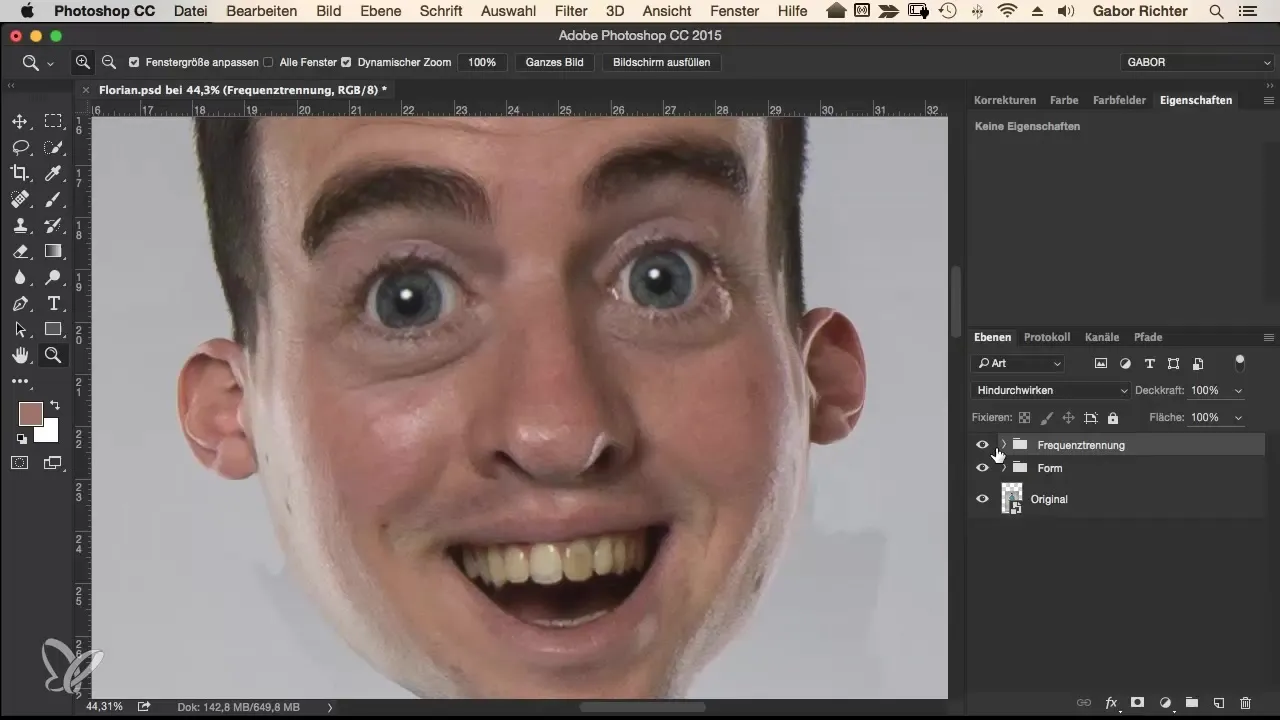
Task: Select the Lasso tool
Action: (x=20, y=148)
